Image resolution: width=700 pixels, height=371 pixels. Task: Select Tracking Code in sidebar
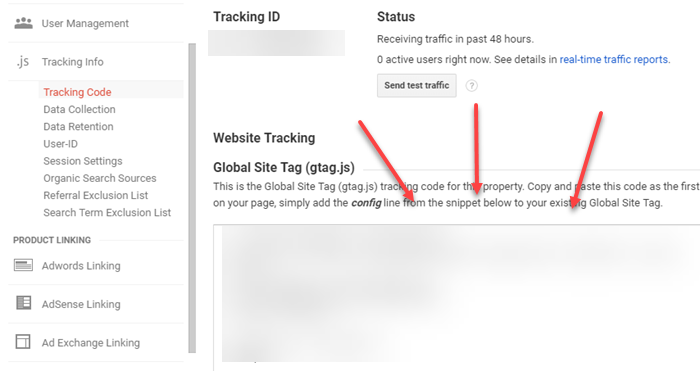pyautogui.click(x=77, y=92)
